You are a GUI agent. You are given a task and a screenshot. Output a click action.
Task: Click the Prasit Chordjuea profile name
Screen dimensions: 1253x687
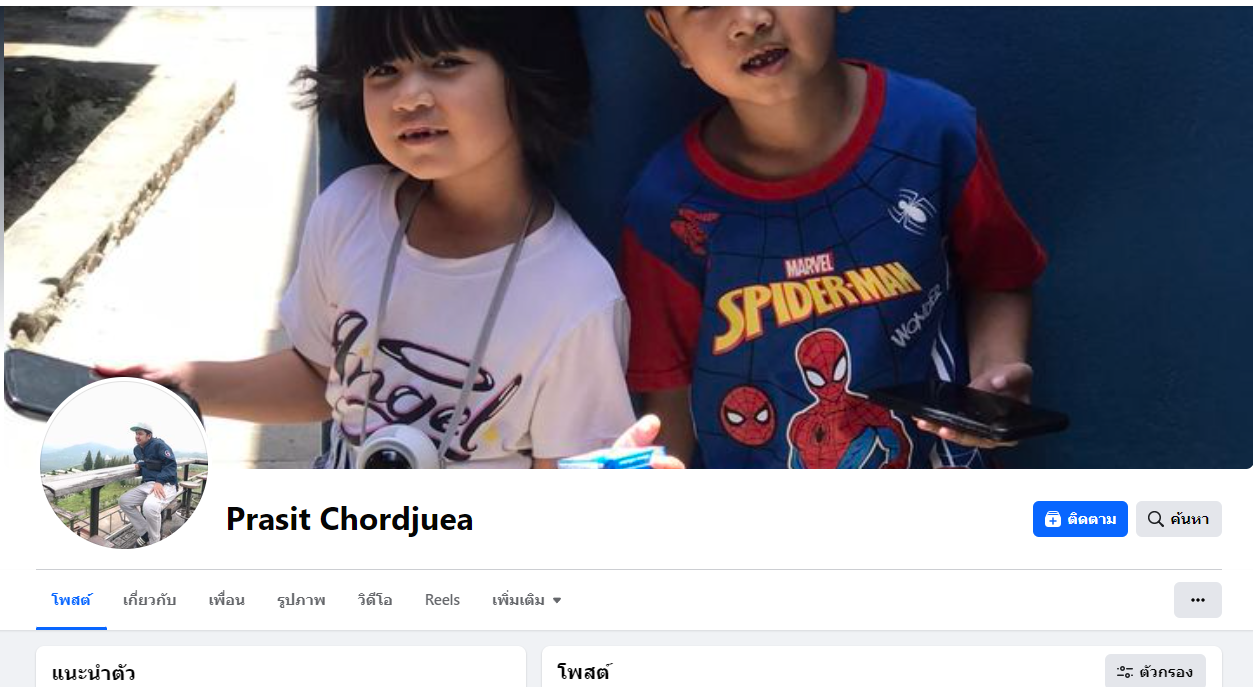coord(349,519)
